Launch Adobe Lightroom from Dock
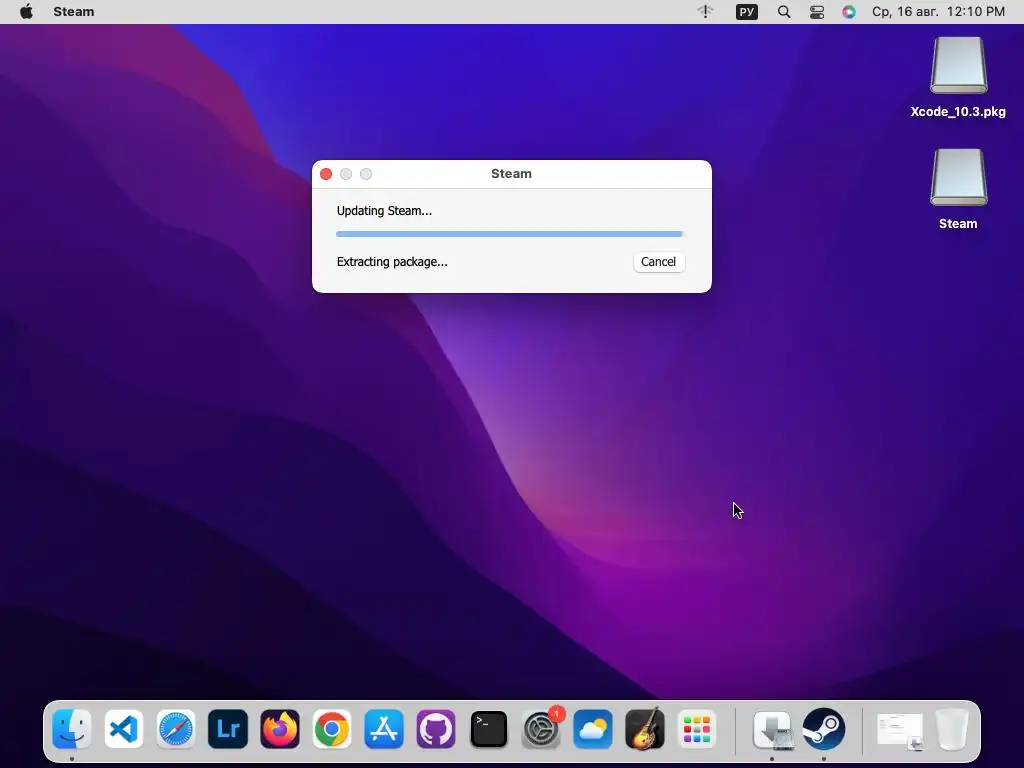1024x768 pixels. (x=228, y=729)
